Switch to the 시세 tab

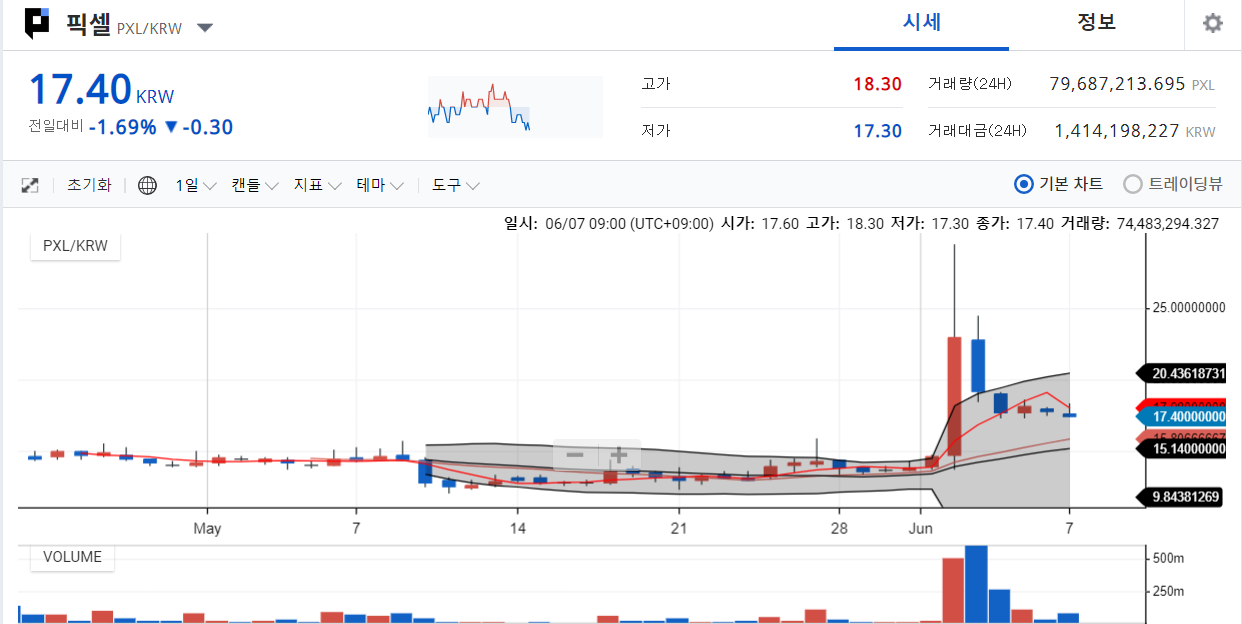pyautogui.click(x=921, y=24)
